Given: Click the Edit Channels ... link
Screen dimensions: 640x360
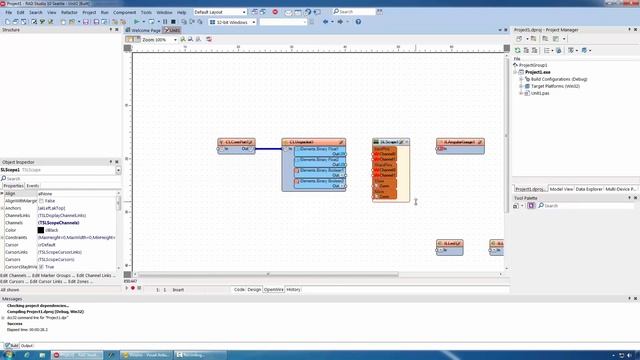Looking at the screenshot, I should [x=15, y=276].
